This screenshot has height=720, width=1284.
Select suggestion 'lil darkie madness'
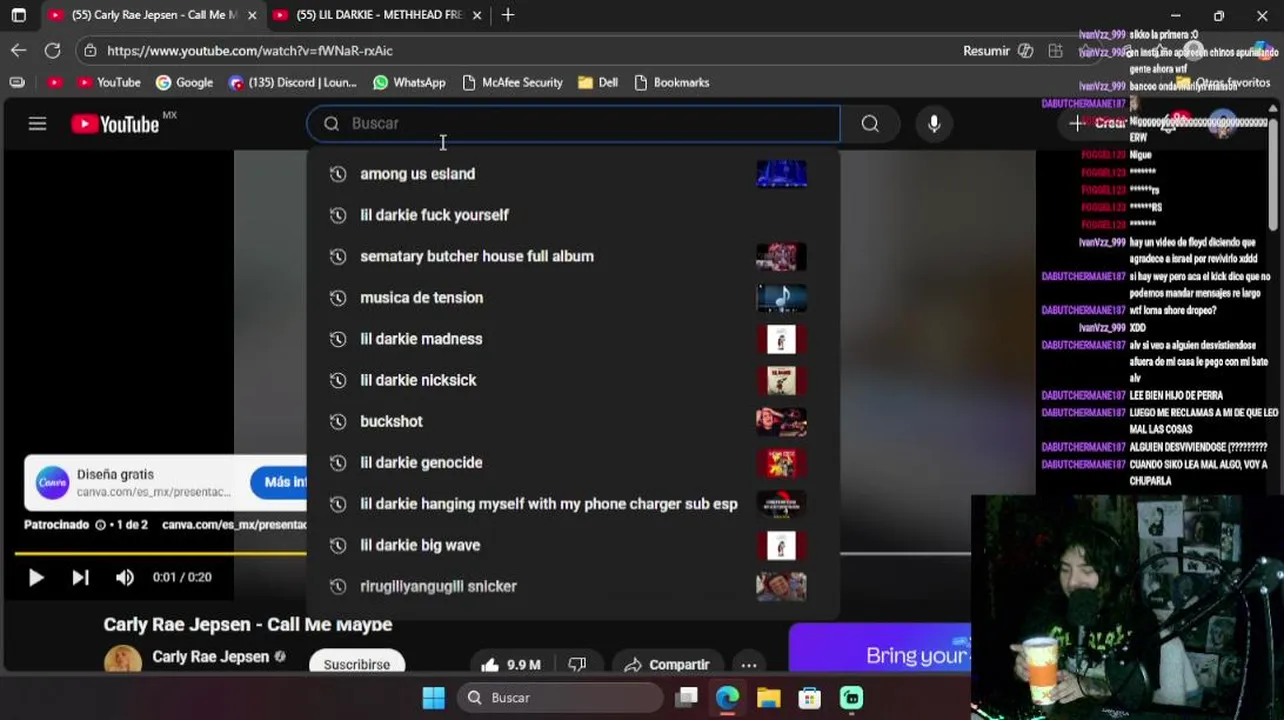point(573,339)
